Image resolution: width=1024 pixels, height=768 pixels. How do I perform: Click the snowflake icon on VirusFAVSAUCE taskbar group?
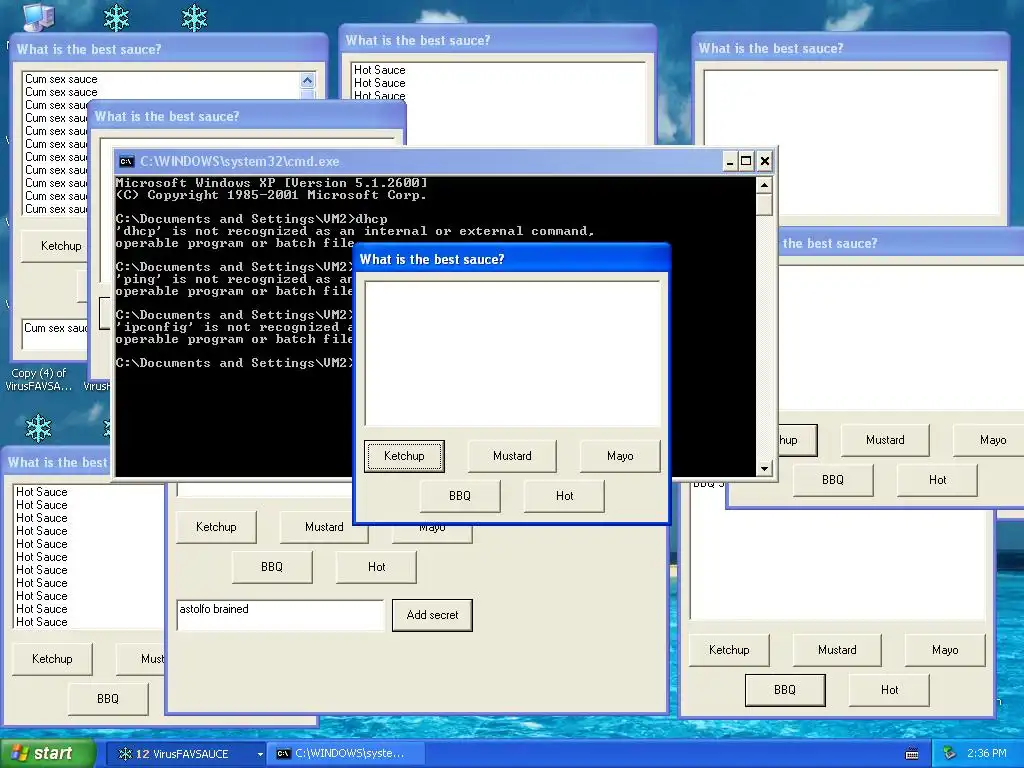coord(124,754)
